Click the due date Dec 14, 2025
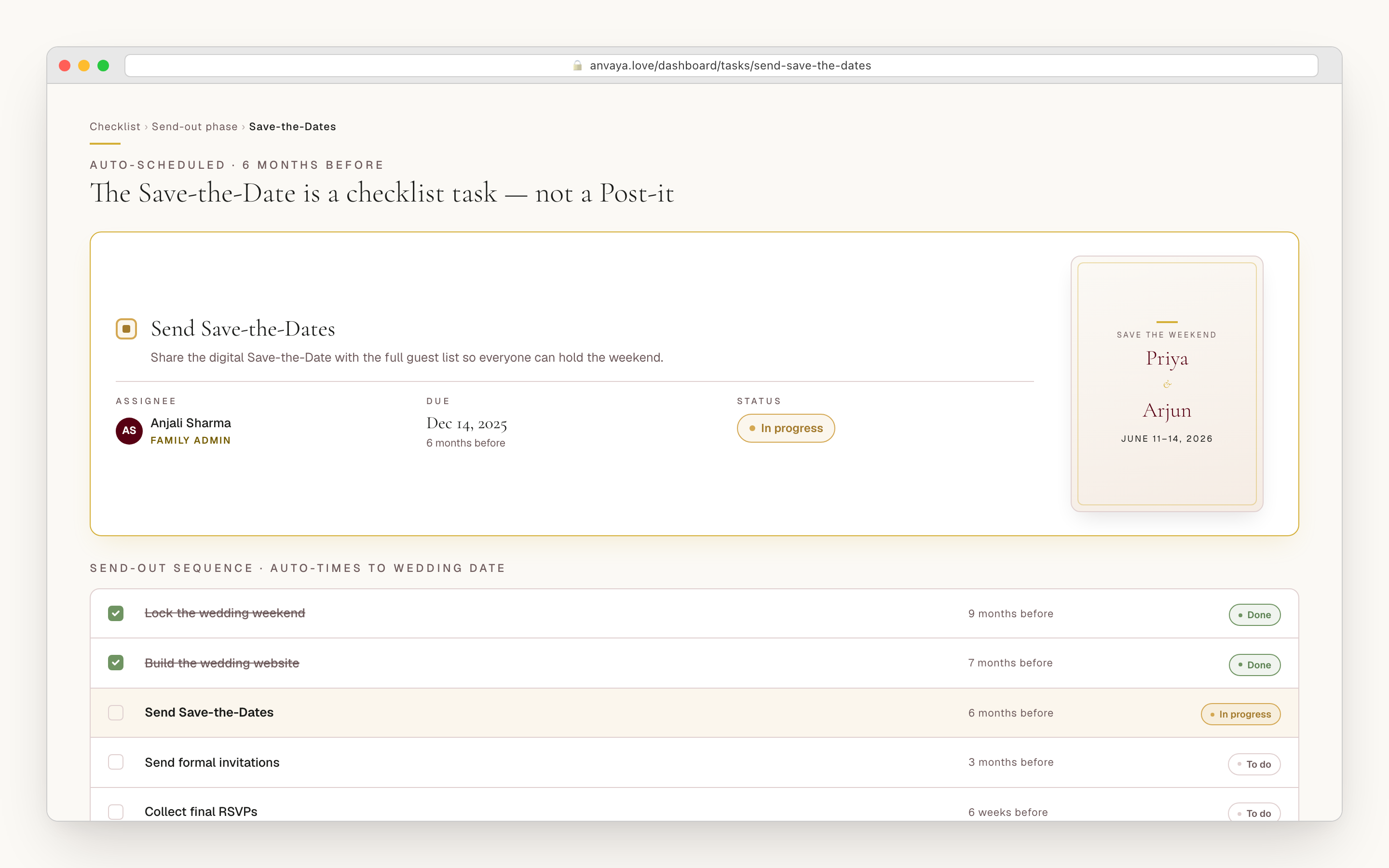Image resolution: width=1389 pixels, height=868 pixels. click(467, 424)
